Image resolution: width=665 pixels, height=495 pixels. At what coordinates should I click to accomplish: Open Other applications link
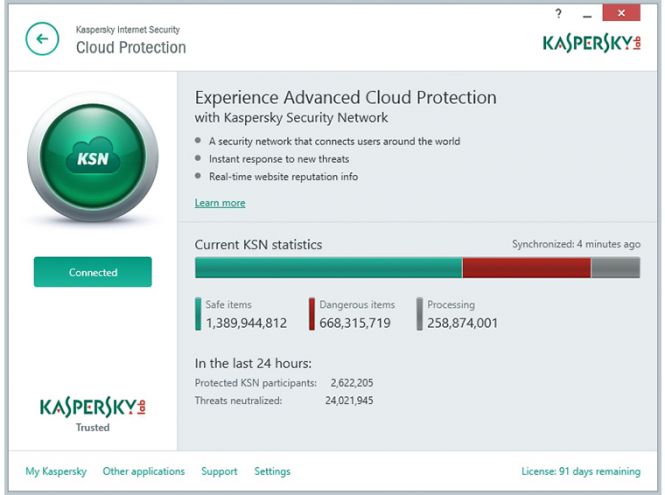pyautogui.click(x=144, y=471)
